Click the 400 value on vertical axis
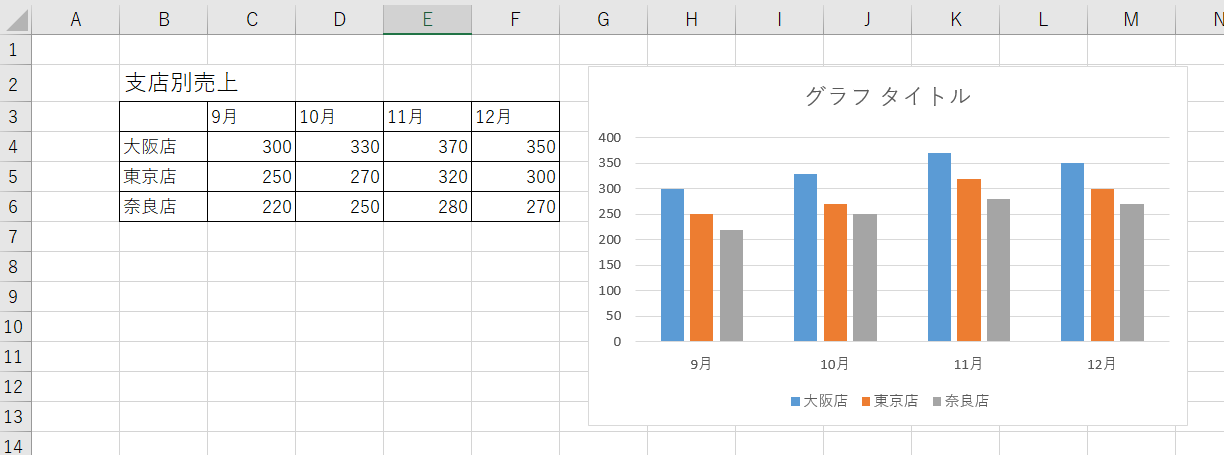 (609, 137)
